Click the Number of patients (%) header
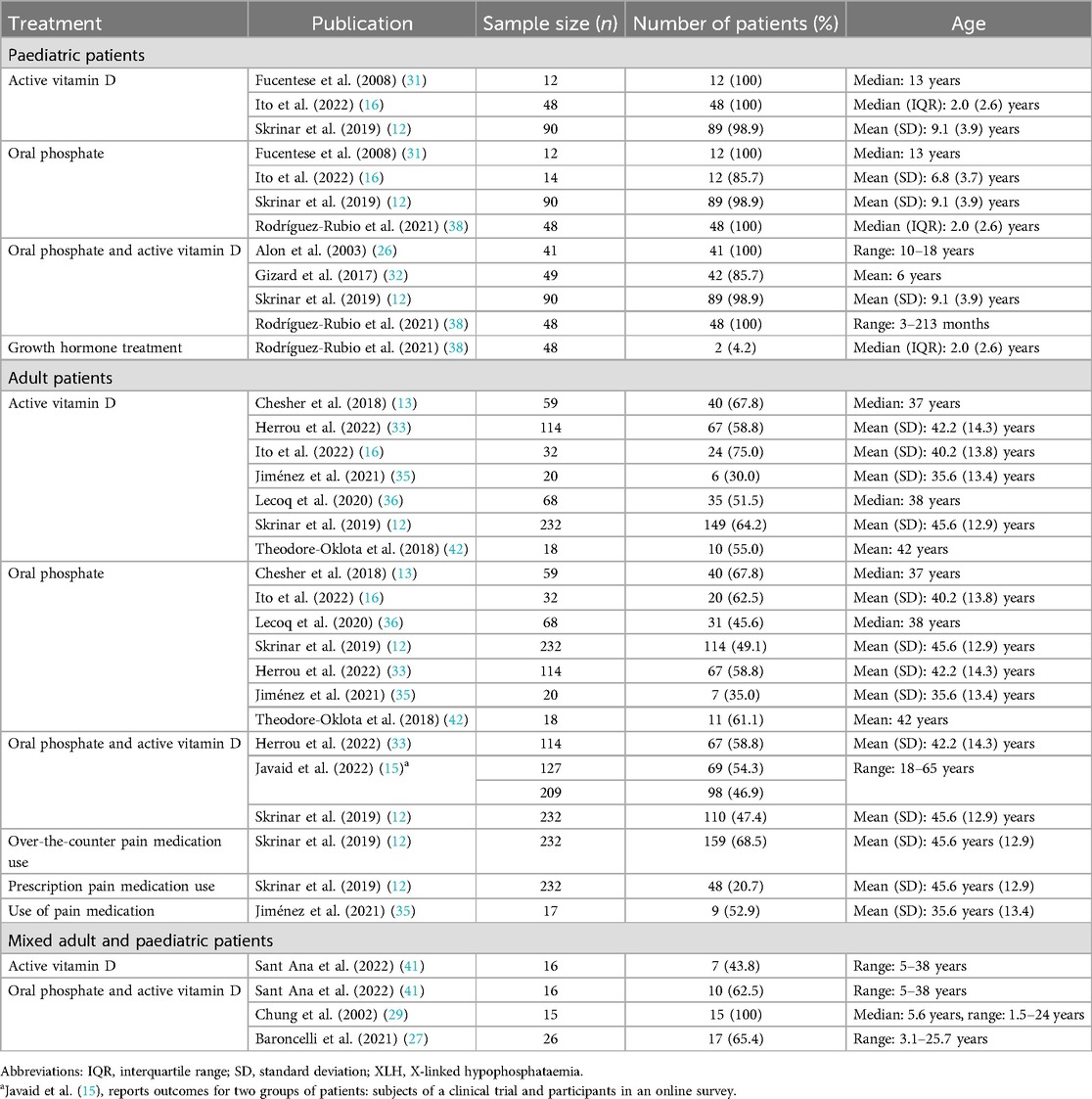Image resolution: width=1092 pixels, height=1099 pixels. tap(735, 23)
